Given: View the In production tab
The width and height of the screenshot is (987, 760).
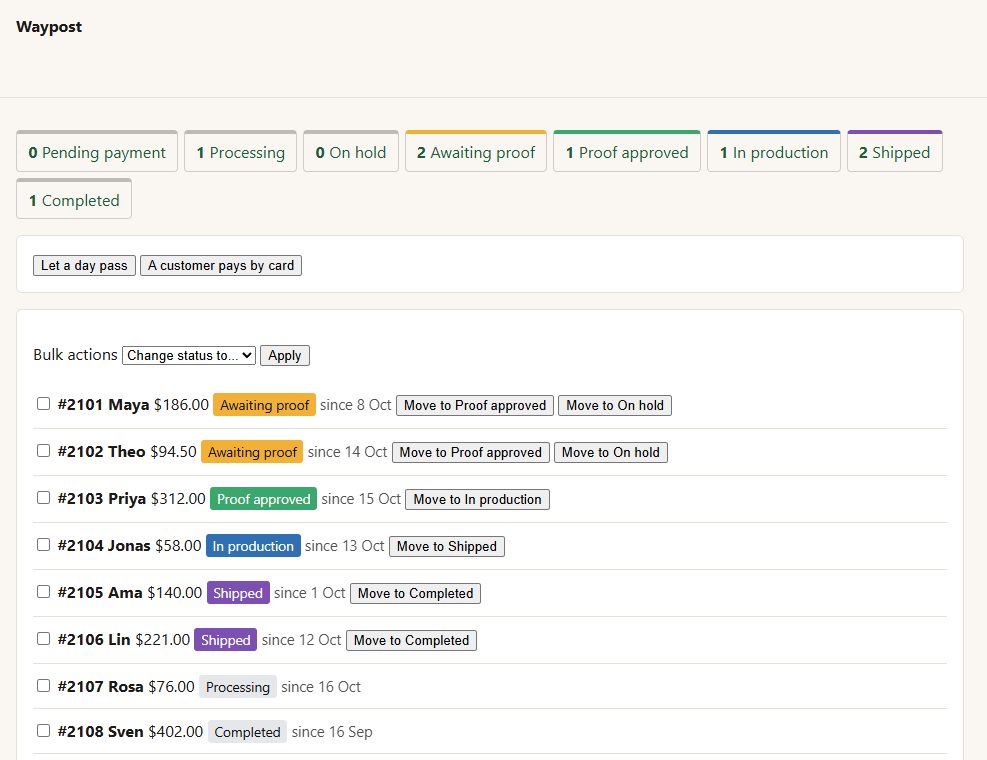Looking at the screenshot, I should [774, 151].
